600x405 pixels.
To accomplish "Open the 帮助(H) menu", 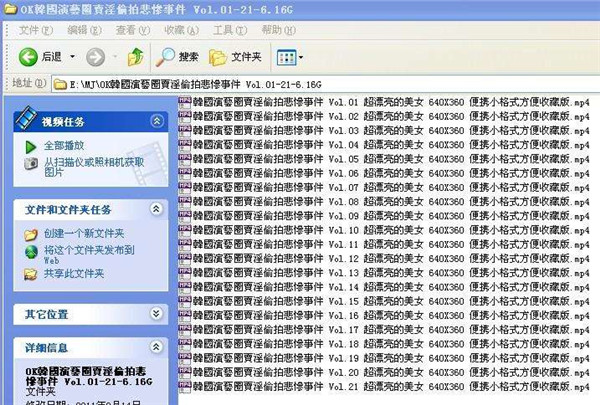I will tap(279, 30).
